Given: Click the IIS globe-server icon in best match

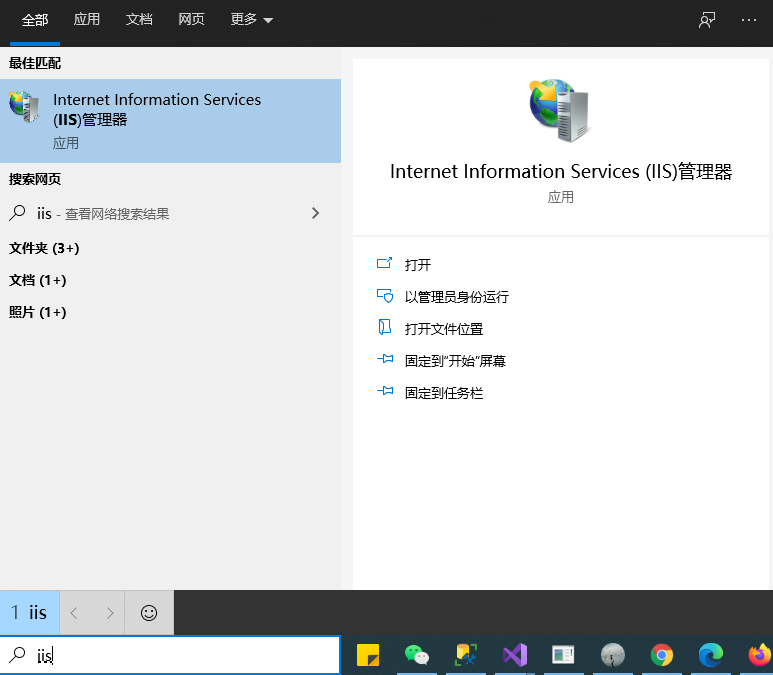Looking at the screenshot, I should click(x=24, y=107).
